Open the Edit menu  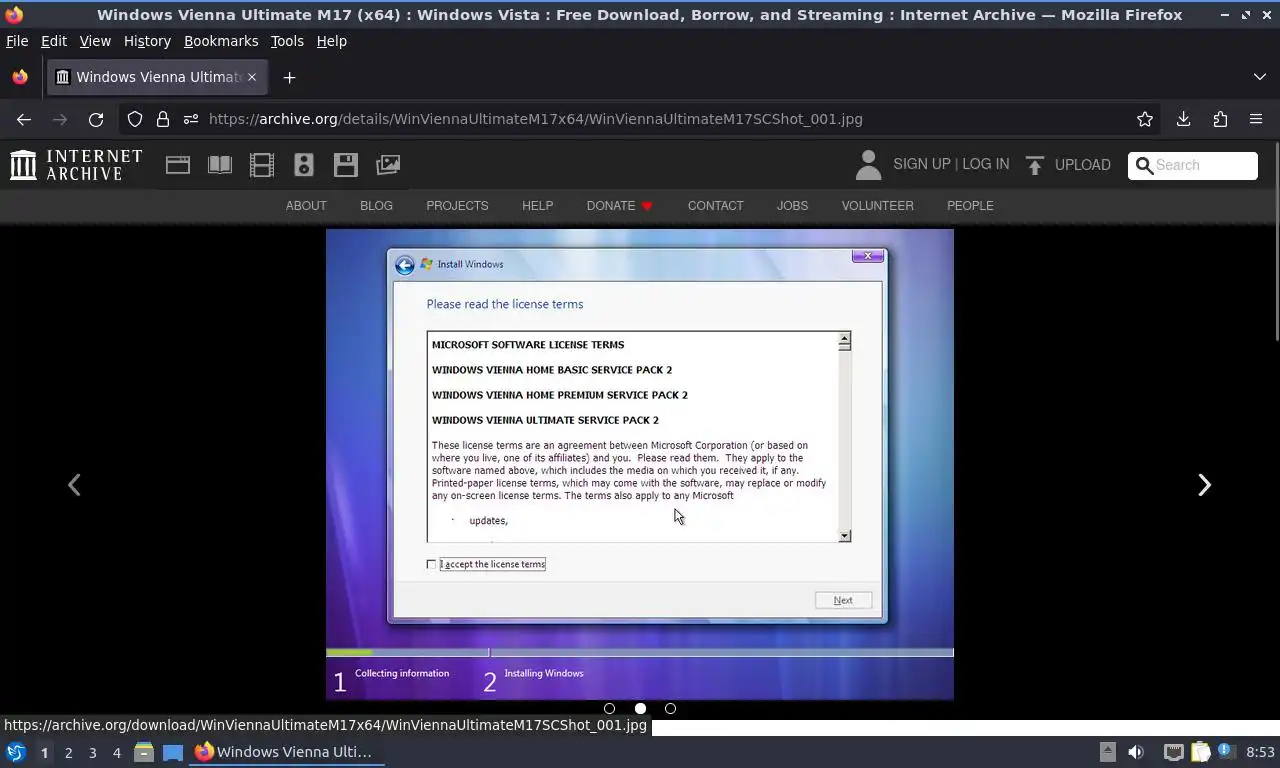(x=54, y=41)
